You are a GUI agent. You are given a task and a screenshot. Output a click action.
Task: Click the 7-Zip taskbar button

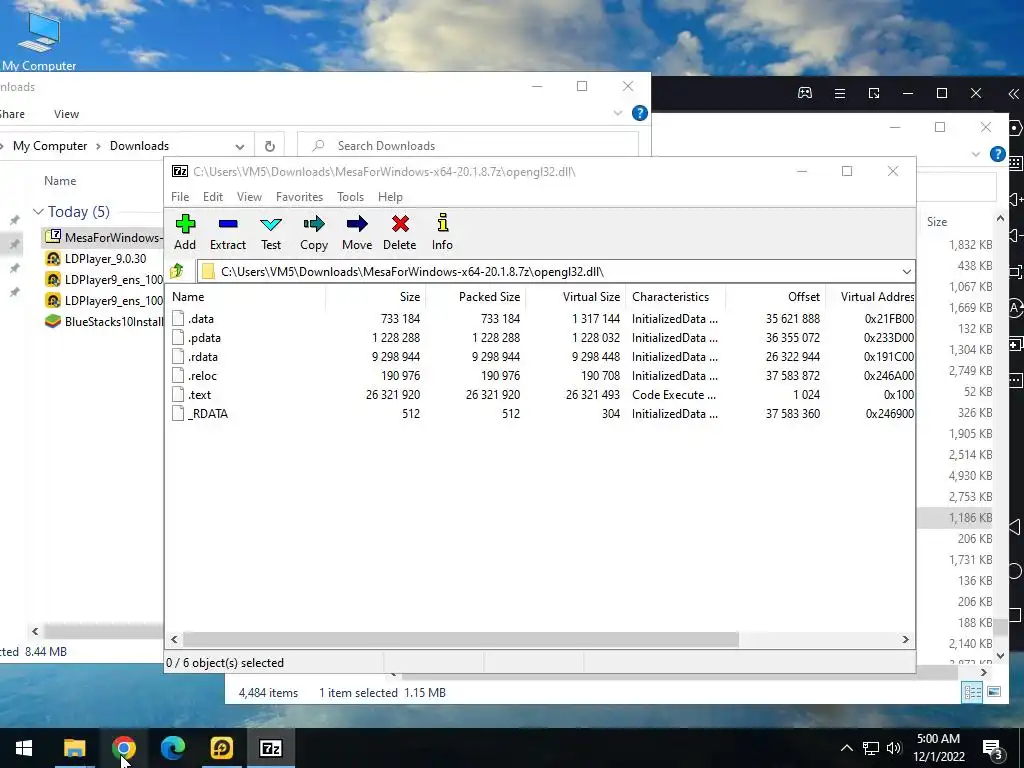tap(271, 748)
